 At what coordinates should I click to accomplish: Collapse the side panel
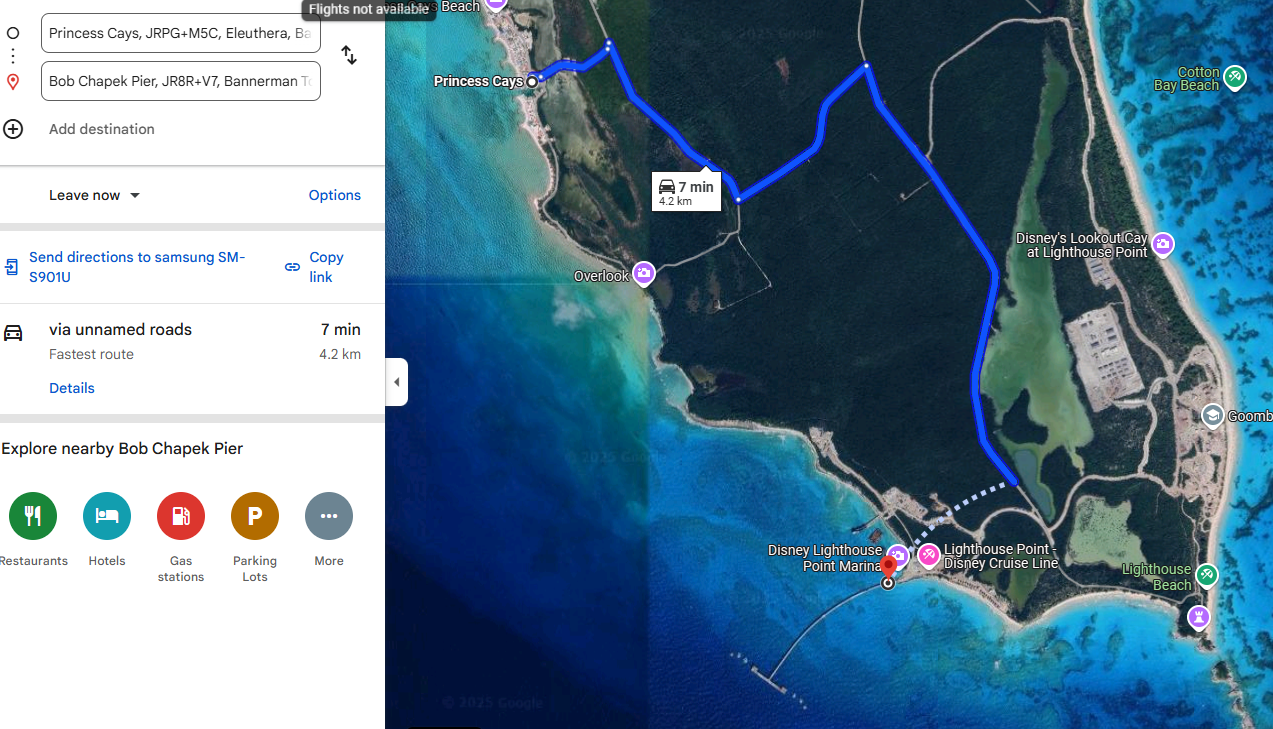pos(397,382)
